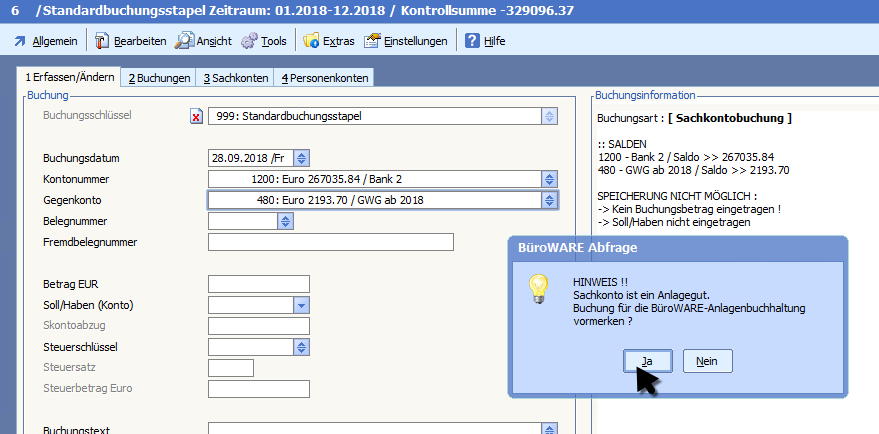879x434 pixels.
Task: Click the lightbulb hint icon in dialog
Action: tap(539, 288)
